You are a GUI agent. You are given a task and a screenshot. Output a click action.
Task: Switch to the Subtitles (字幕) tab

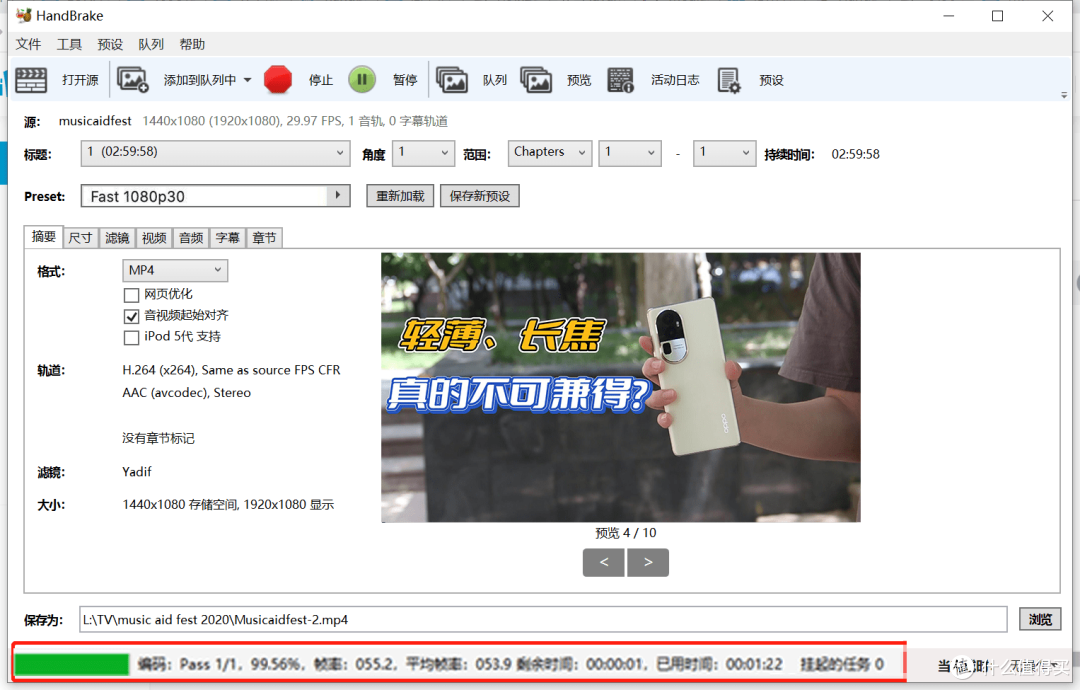227,238
